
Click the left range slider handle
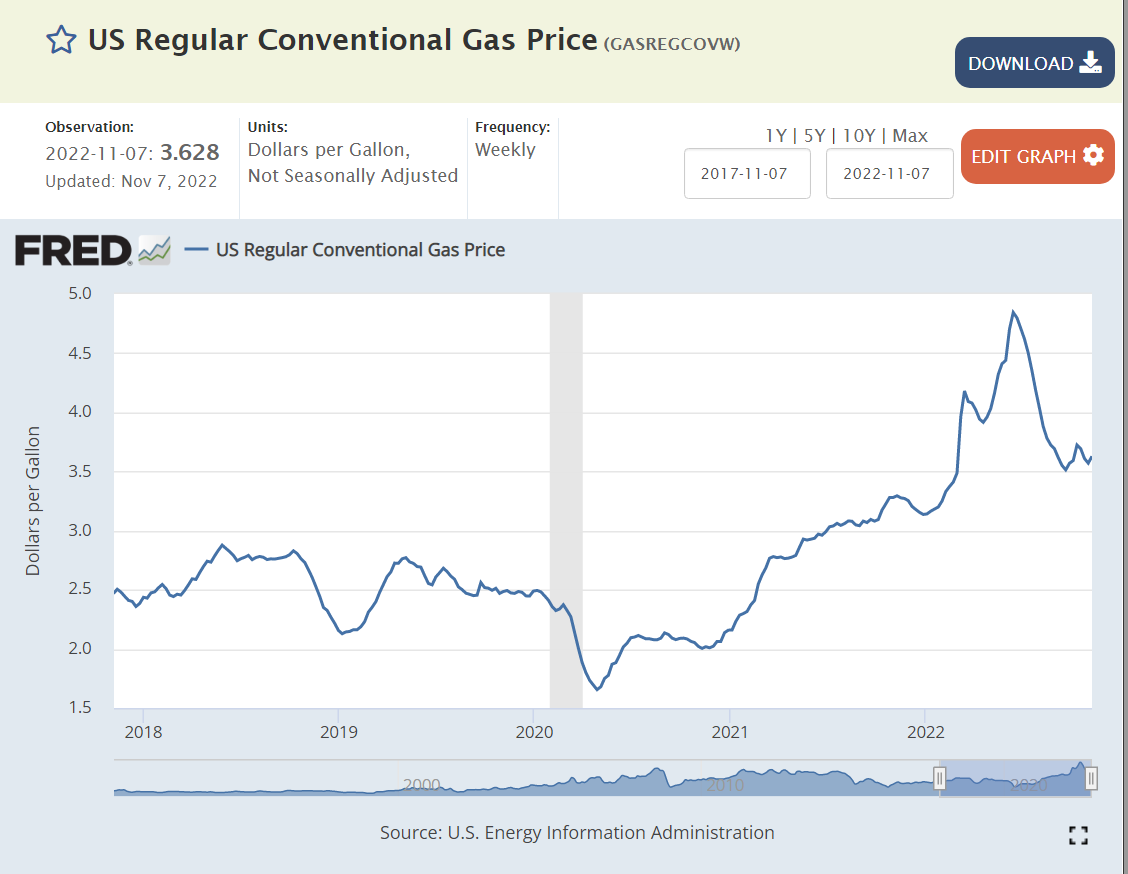[940, 778]
